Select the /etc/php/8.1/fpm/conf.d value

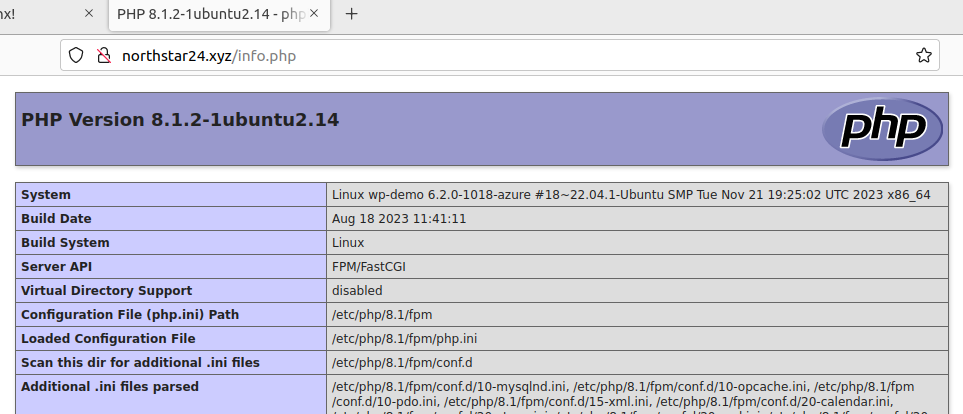402,362
